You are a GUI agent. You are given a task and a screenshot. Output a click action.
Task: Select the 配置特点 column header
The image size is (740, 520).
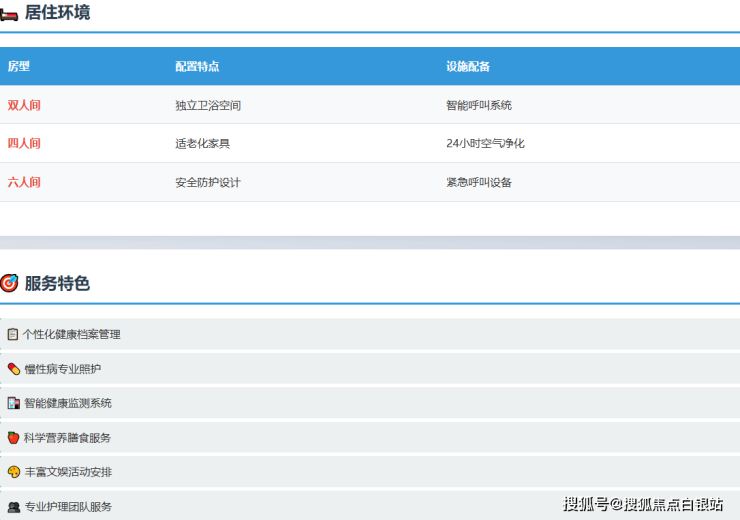197,66
